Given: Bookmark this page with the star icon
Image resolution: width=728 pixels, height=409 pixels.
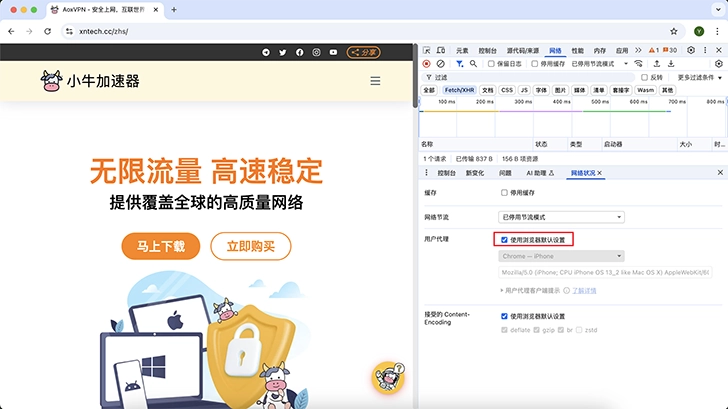Looking at the screenshot, I should 674,31.
